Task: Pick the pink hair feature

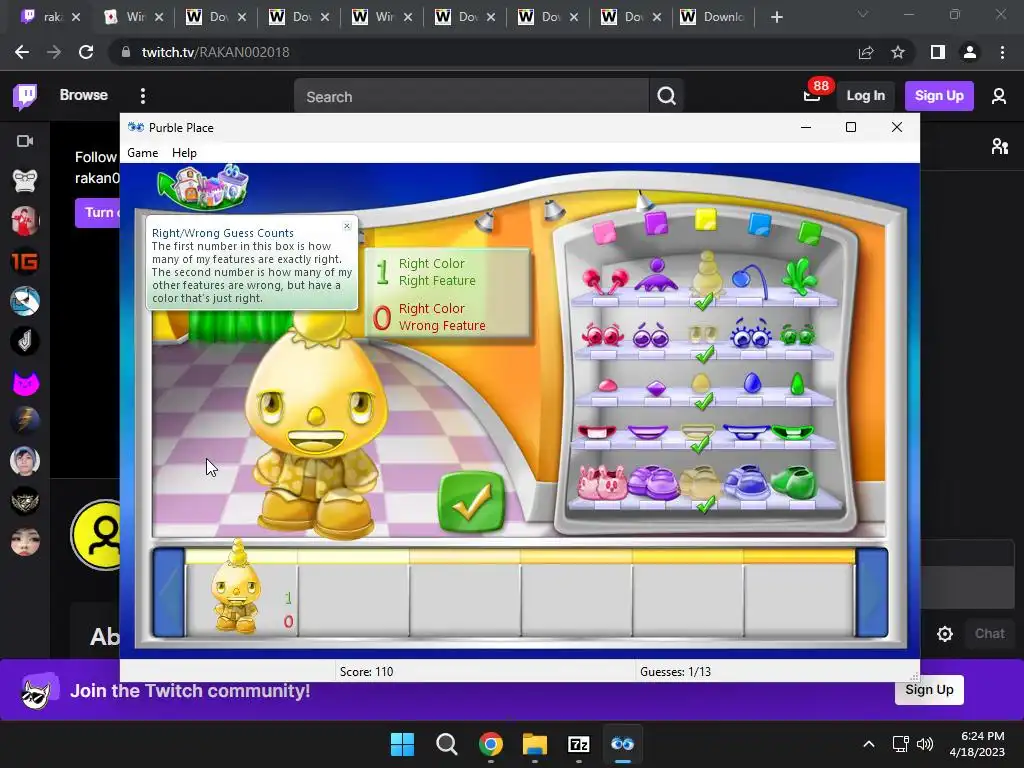Action: [x=605, y=281]
